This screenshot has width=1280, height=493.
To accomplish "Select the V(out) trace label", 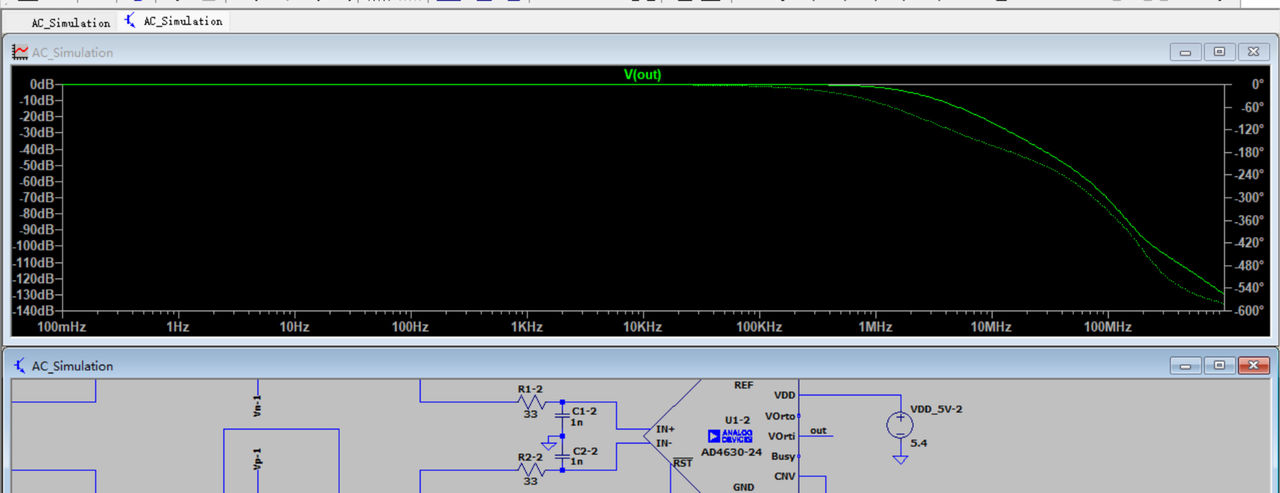I will (642, 75).
